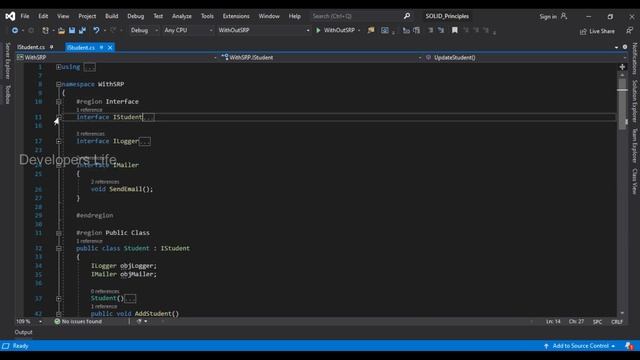Click the No issues found checkmark icon
This screenshot has height=360, width=640.
tap(57, 321)
